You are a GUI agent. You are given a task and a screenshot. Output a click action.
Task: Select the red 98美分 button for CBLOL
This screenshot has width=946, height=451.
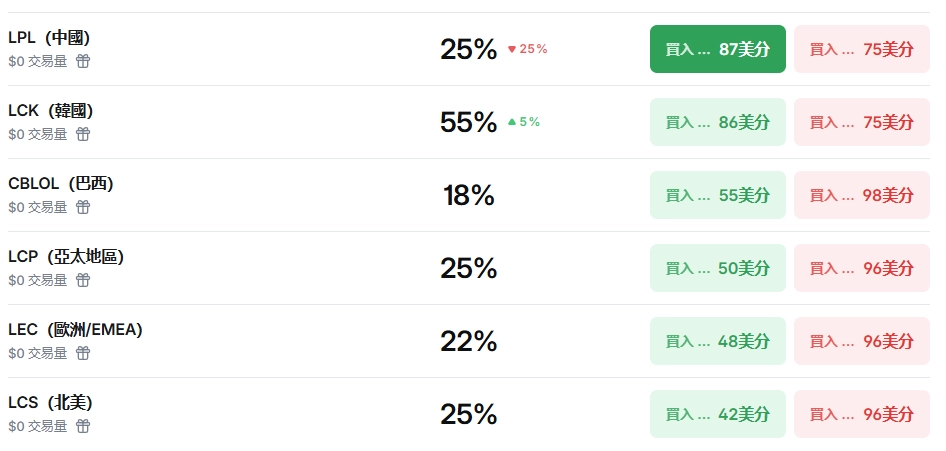(x=861, y=195)
